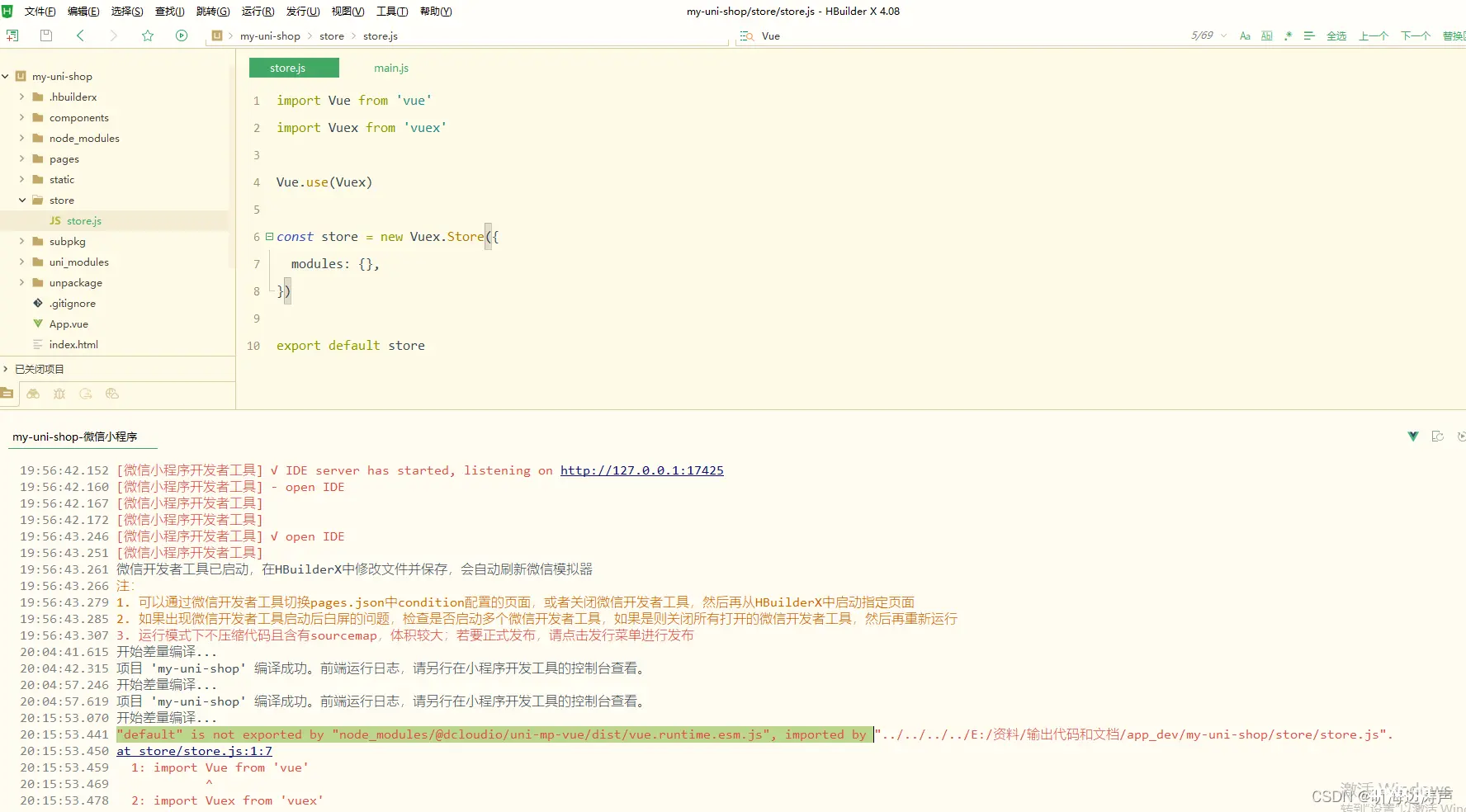Image resolution: width=1466 pixels, height=812 pixels.
Task: Click 上一个 to find previous match
Action: pyautogui.click(x=1374, y=36)
